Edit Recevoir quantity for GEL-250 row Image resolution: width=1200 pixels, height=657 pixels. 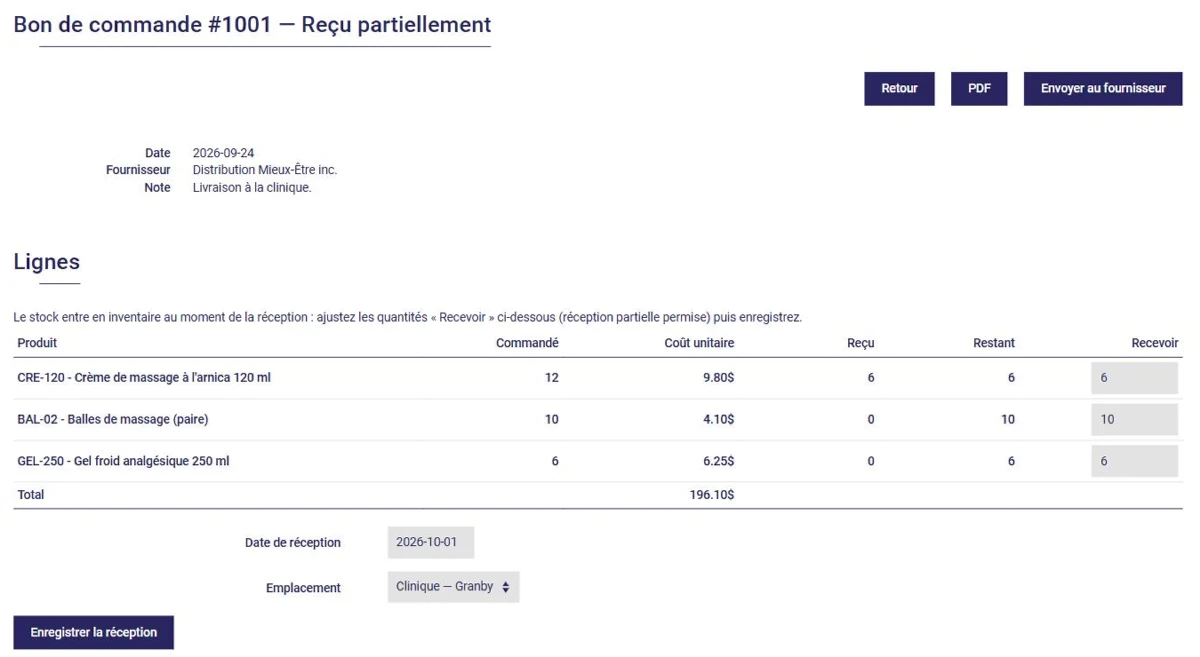click(x=1134, y=461)
